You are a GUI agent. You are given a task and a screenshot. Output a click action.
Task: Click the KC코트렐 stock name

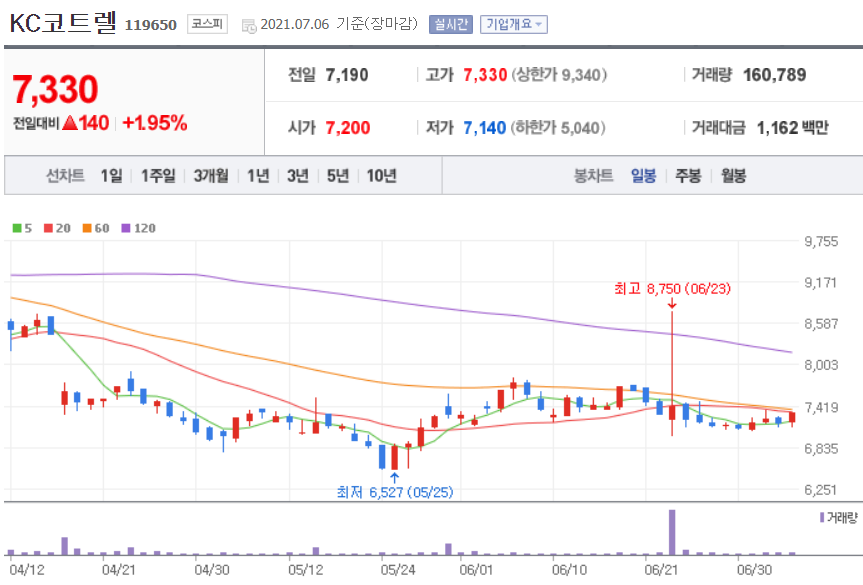pyautogui.click(x=63, y=23)
